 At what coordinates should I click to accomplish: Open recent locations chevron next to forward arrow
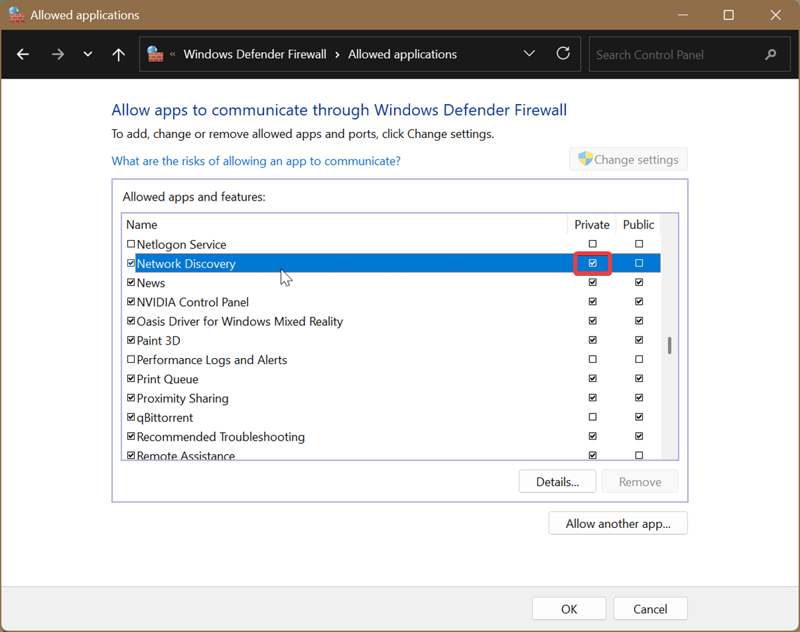[88, 54]
